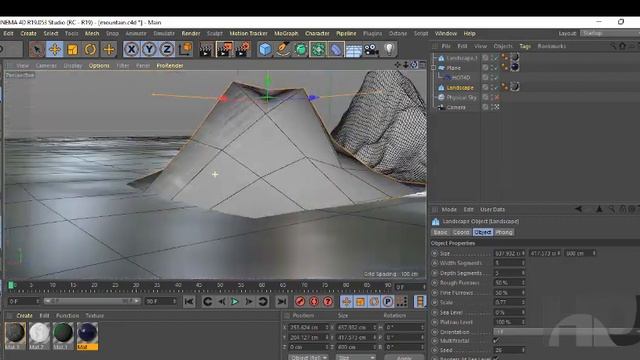Viewport: 640px width, 360px height.
Task: Activate the Scale tool
Action: 72,49
